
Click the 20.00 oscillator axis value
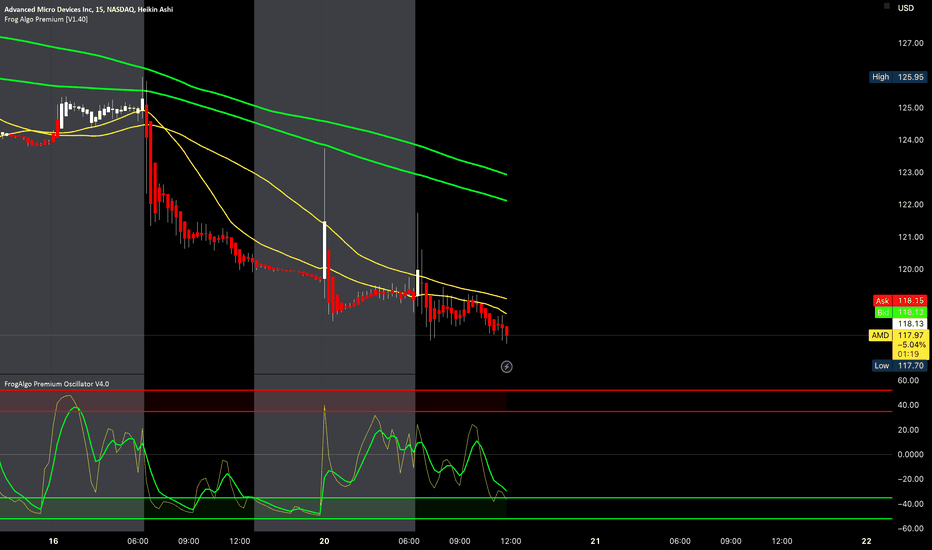pyautogui.click(x=908, y=430)
